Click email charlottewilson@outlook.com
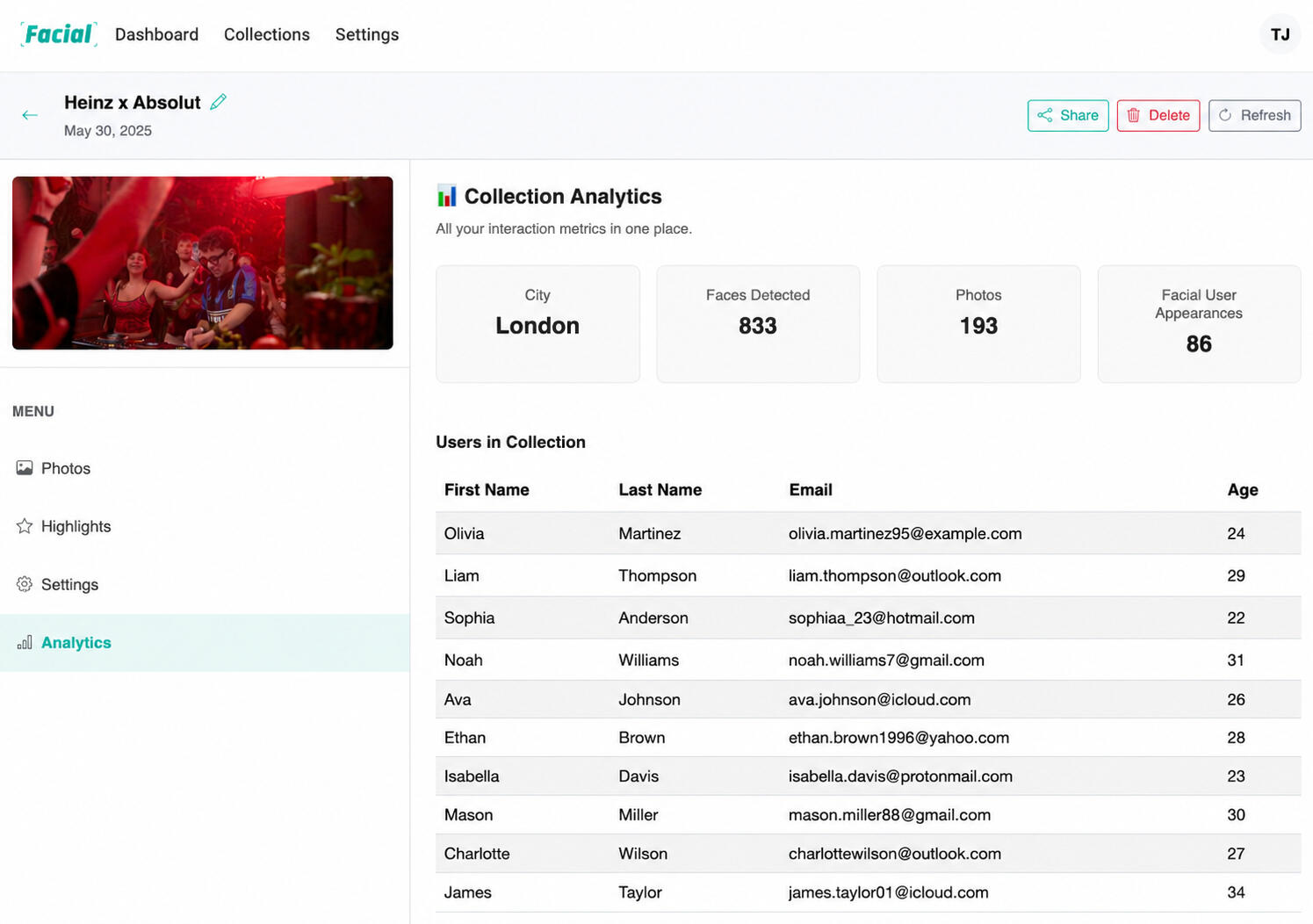1313x924 pixels. click(x=894, y=854)
